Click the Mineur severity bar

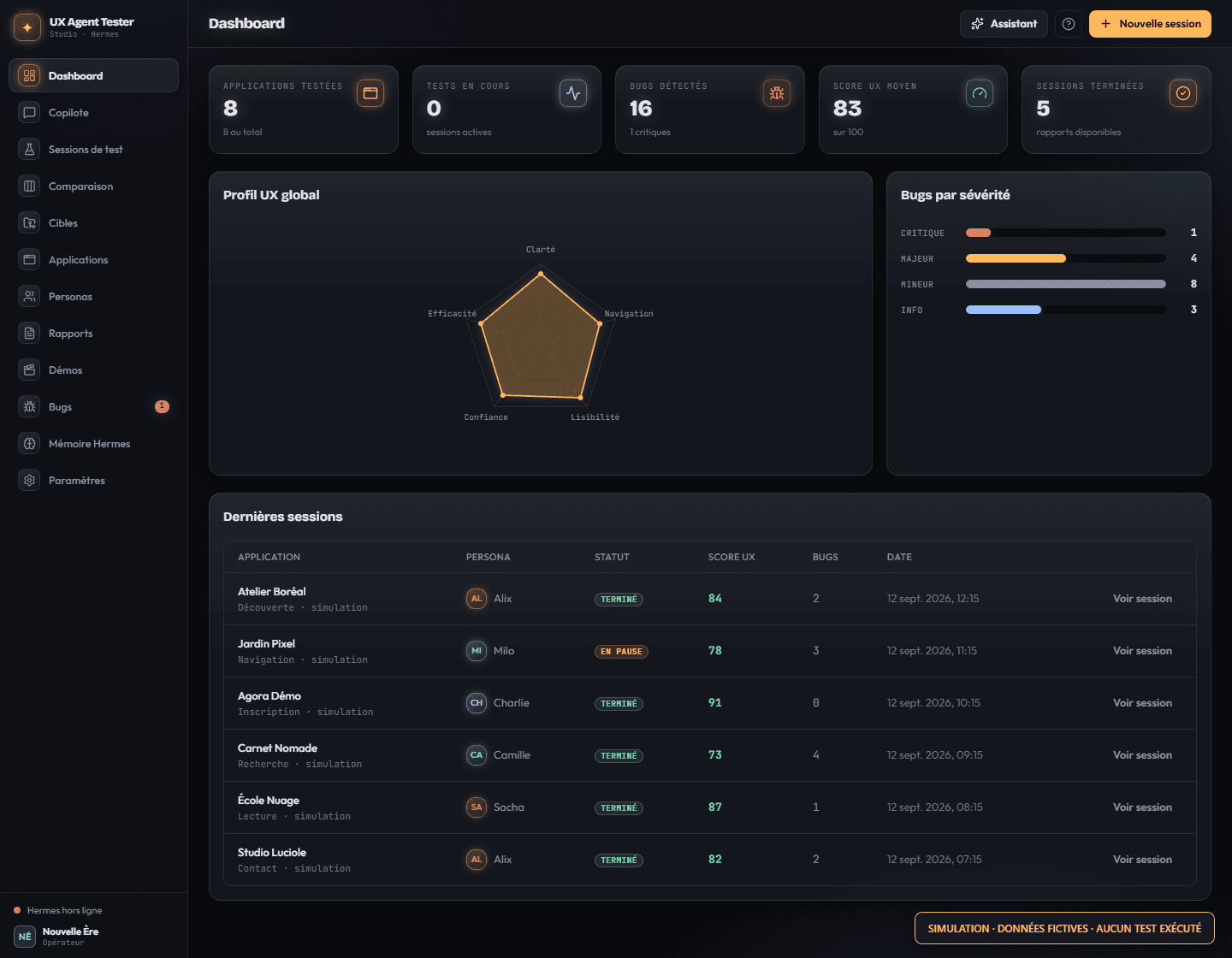1066,284
